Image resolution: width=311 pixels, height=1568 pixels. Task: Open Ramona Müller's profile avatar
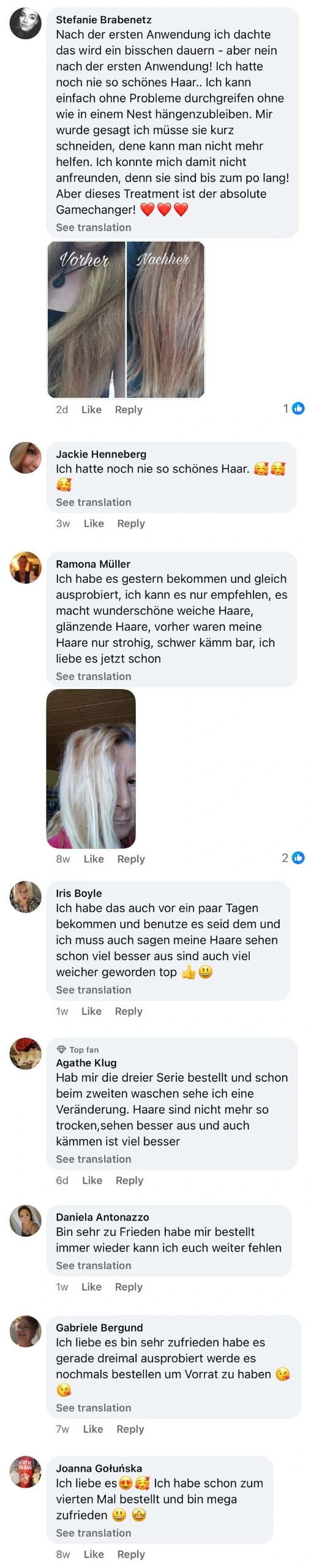(x=26, y=567)
